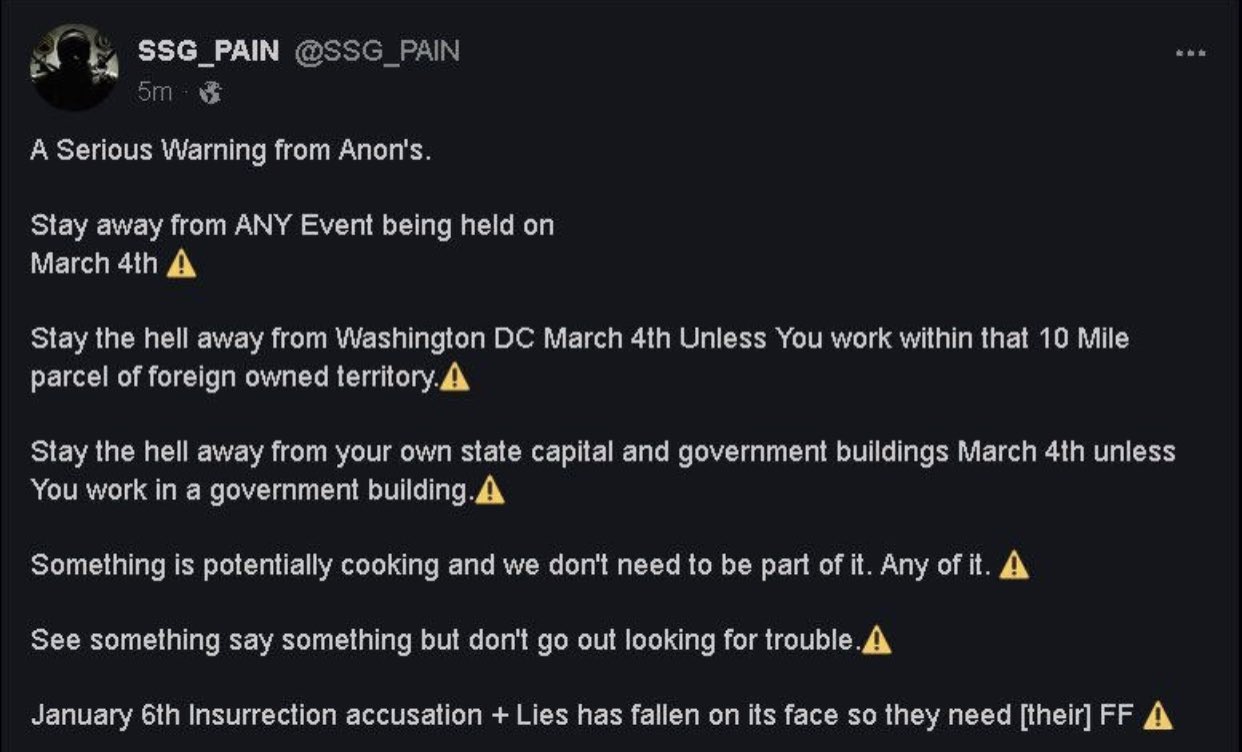Click warning icon after "government building."
The image size is (1242, 752).
point(490,491)
